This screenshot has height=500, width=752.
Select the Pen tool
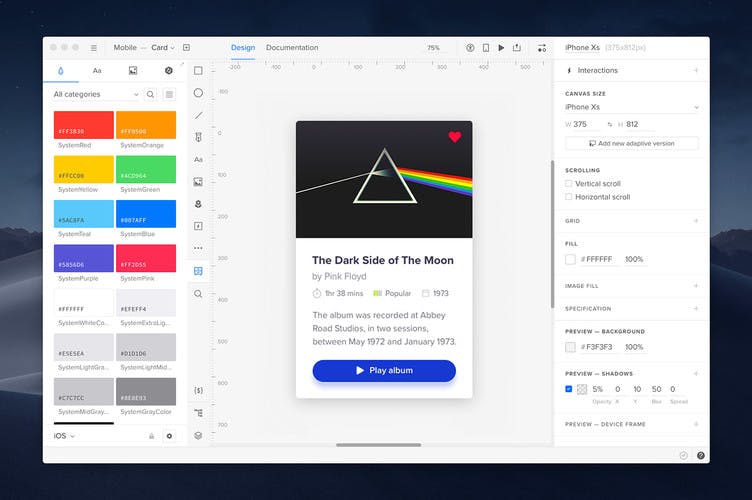click(x=198, y=137)
